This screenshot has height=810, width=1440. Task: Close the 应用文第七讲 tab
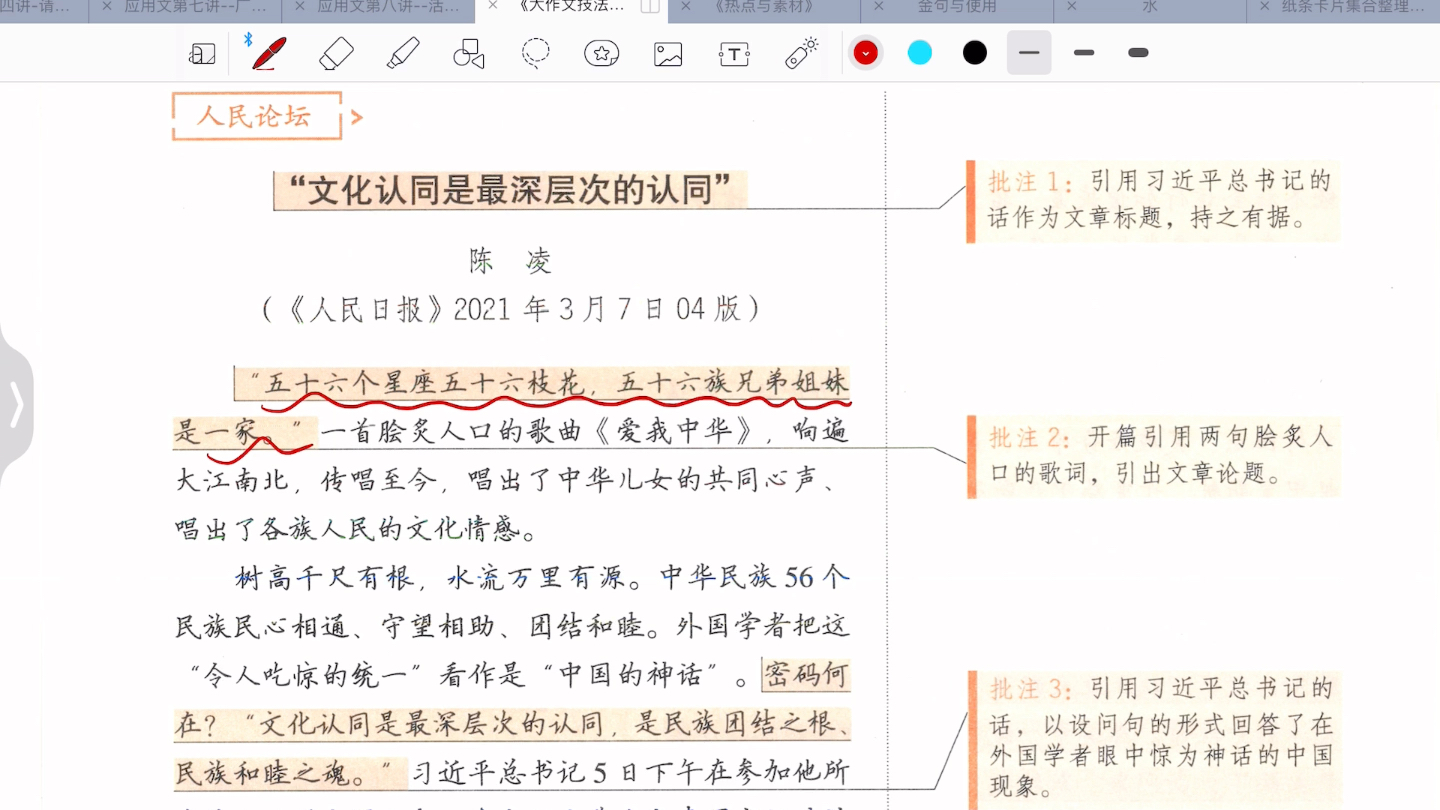(x=105, y=7)
